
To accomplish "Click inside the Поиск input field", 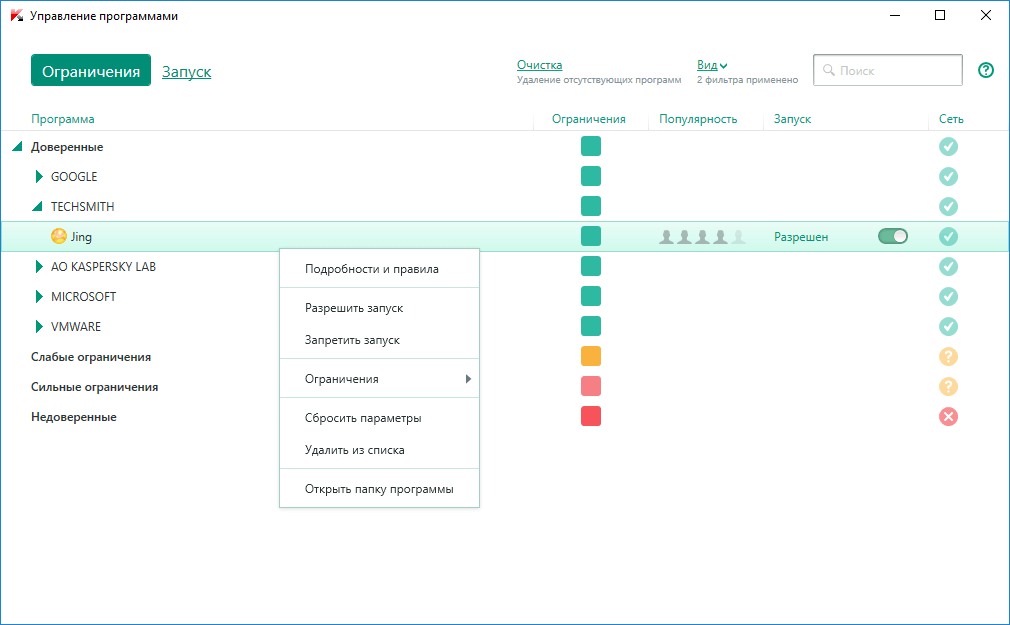I will pos(890,70).
